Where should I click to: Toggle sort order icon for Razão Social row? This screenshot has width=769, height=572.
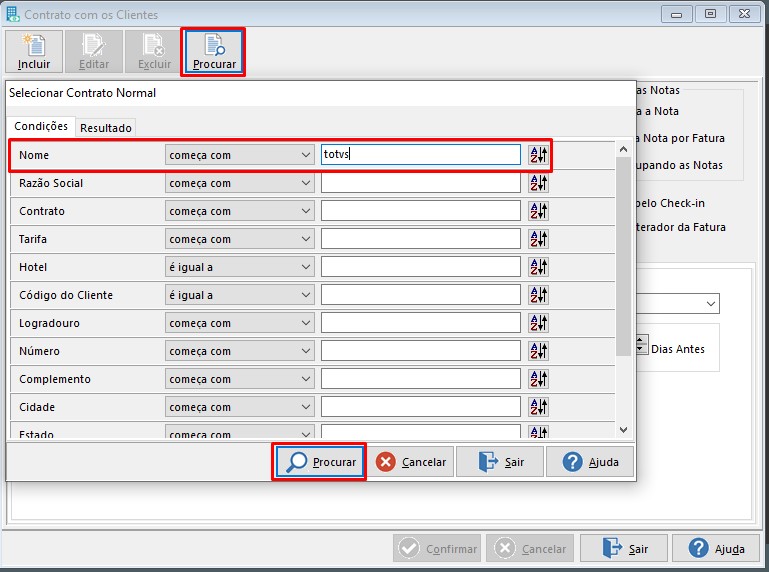[538, 183]
